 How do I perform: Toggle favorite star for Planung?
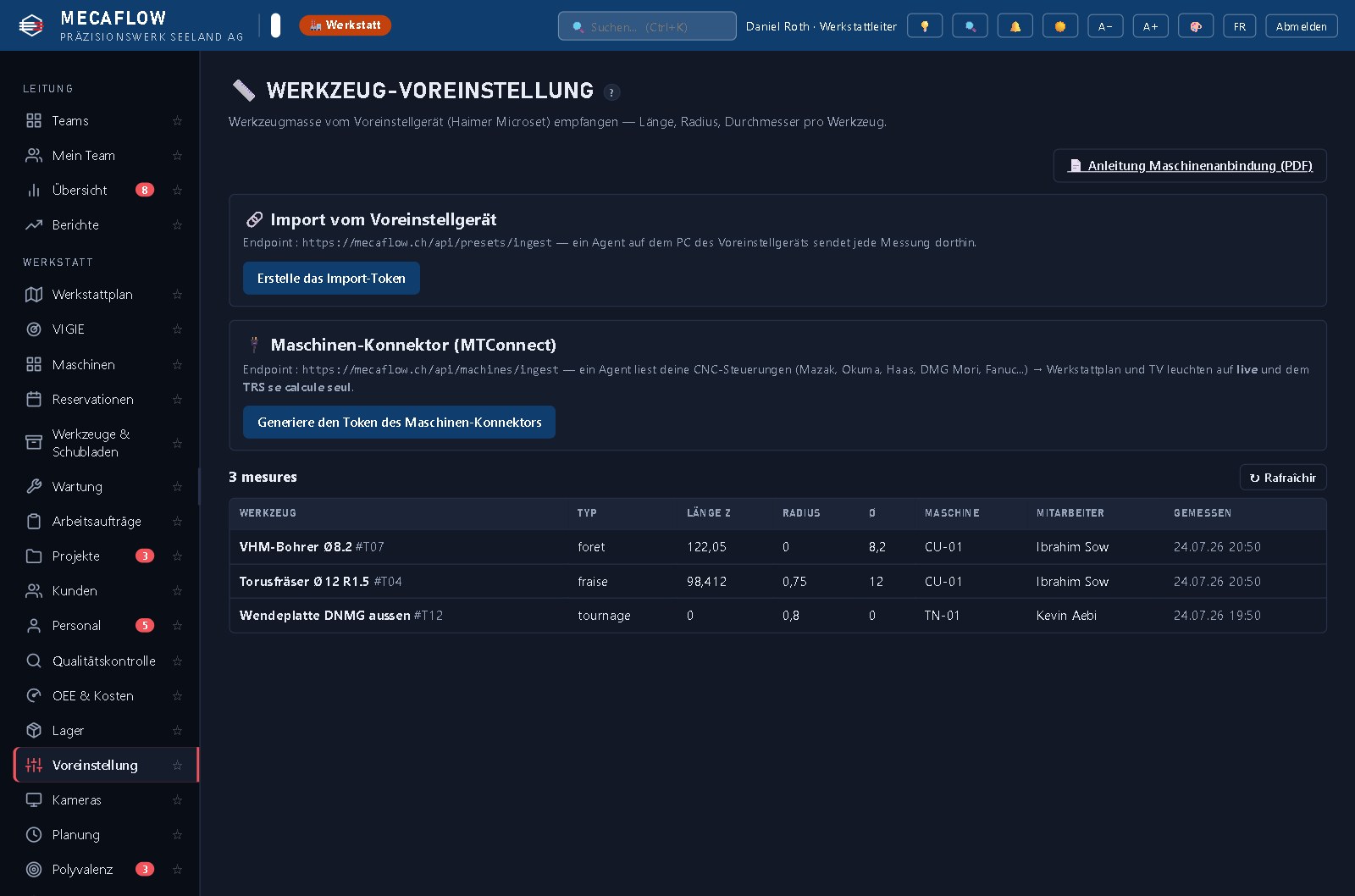pos(177,835)
